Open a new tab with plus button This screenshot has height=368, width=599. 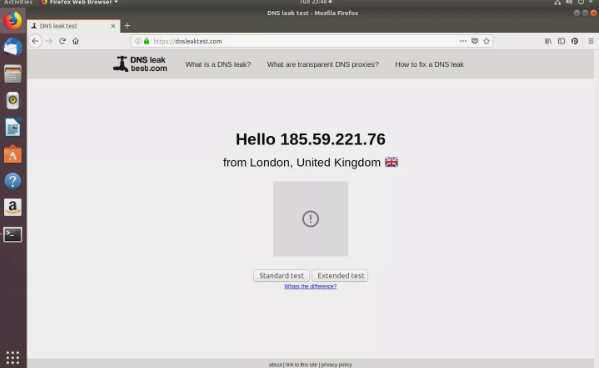pyautogui.click(x=127, y=26)
